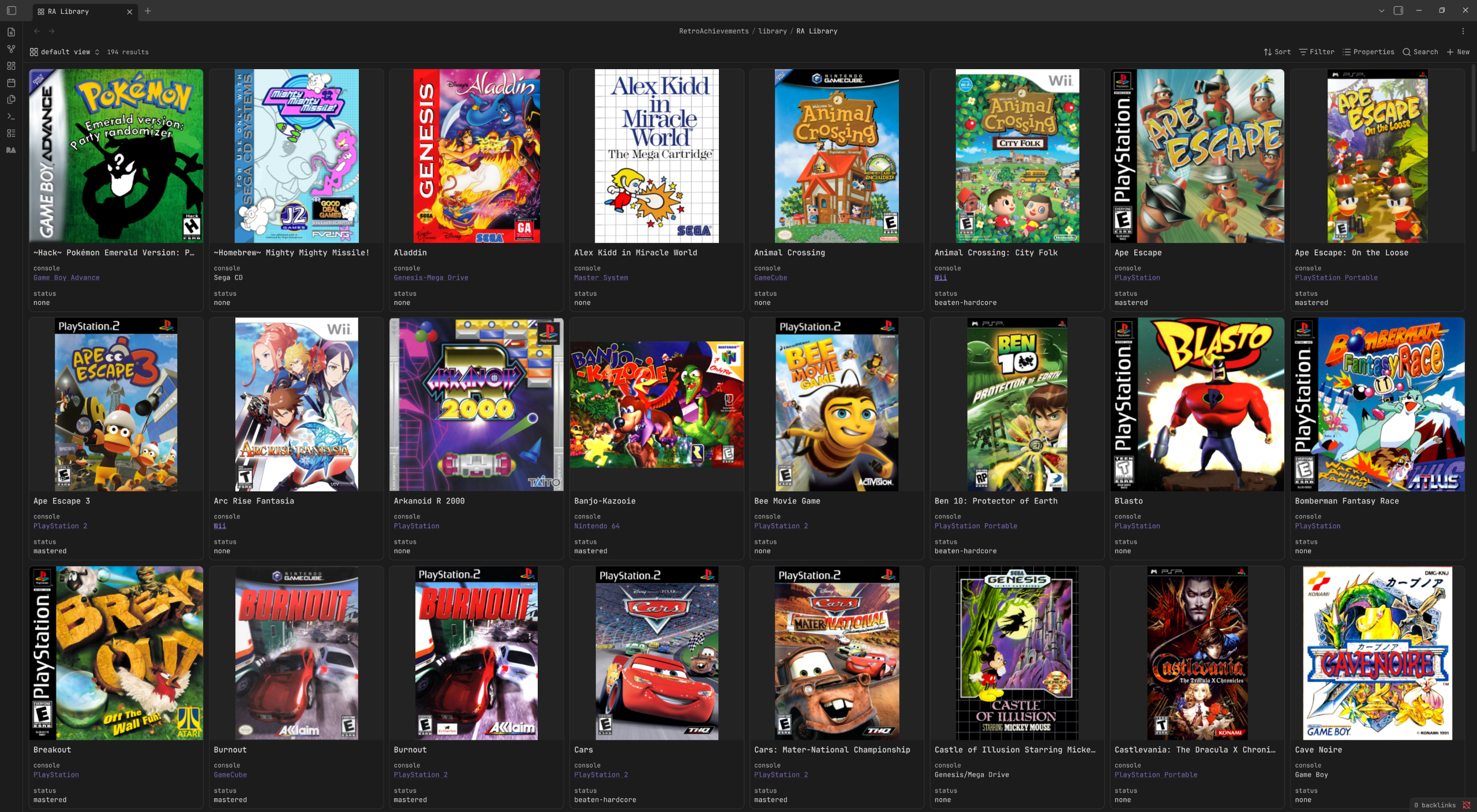
Task: Open Game Boy Advance console link
Action: [66, 277]
